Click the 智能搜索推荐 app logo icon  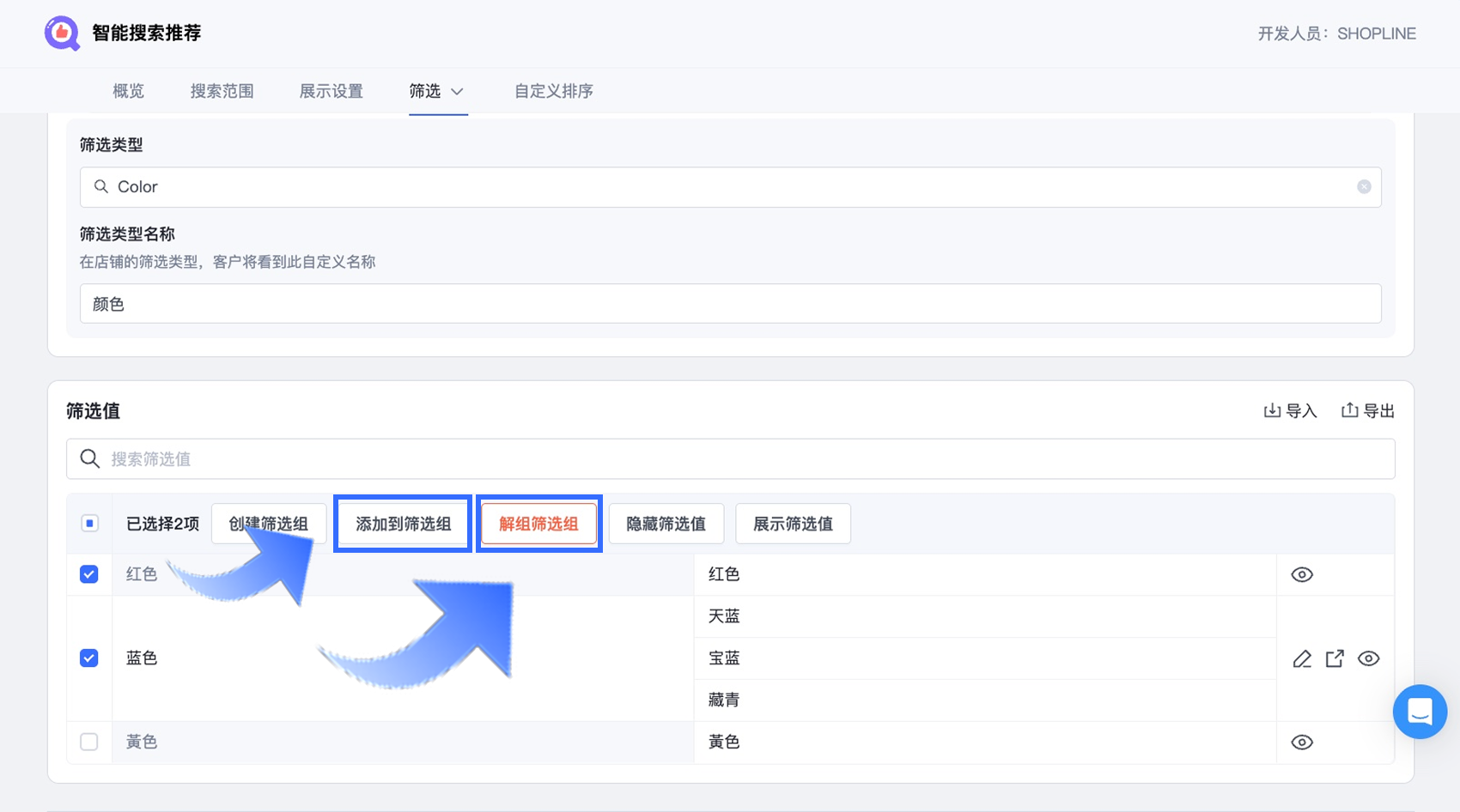coord(62,33)
